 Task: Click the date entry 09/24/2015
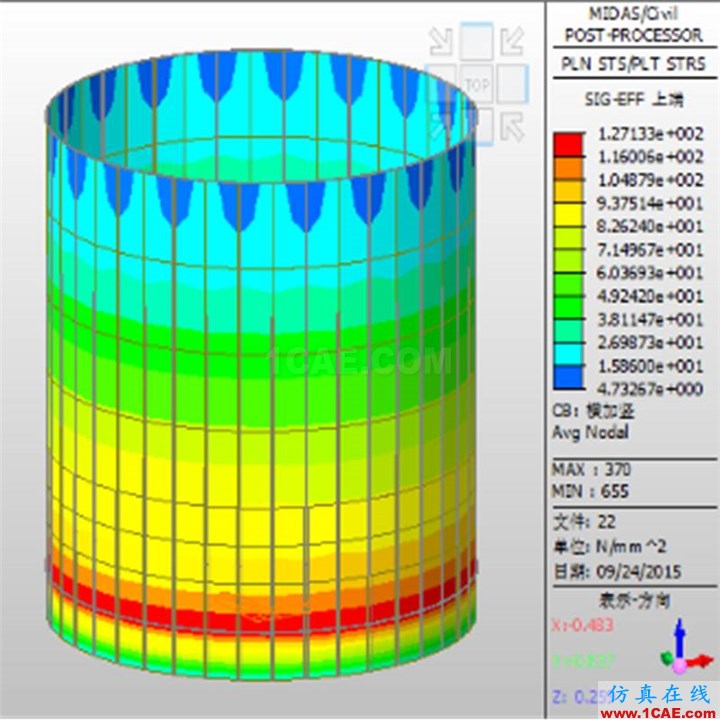(x=617, y=572)
